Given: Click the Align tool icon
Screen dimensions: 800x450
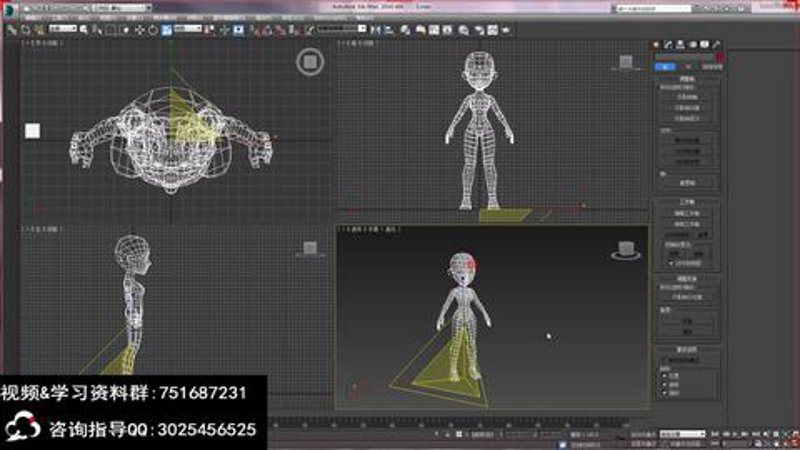Looking at the screenshot, I should pos(389,30).
